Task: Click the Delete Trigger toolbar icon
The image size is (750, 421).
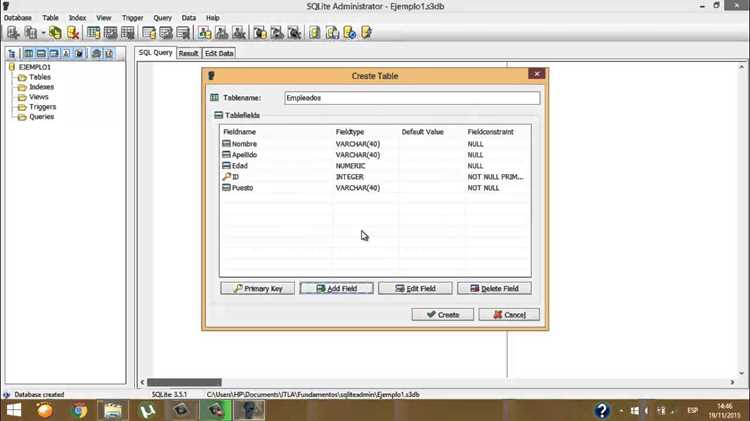Action: click(x=294, y=33)
